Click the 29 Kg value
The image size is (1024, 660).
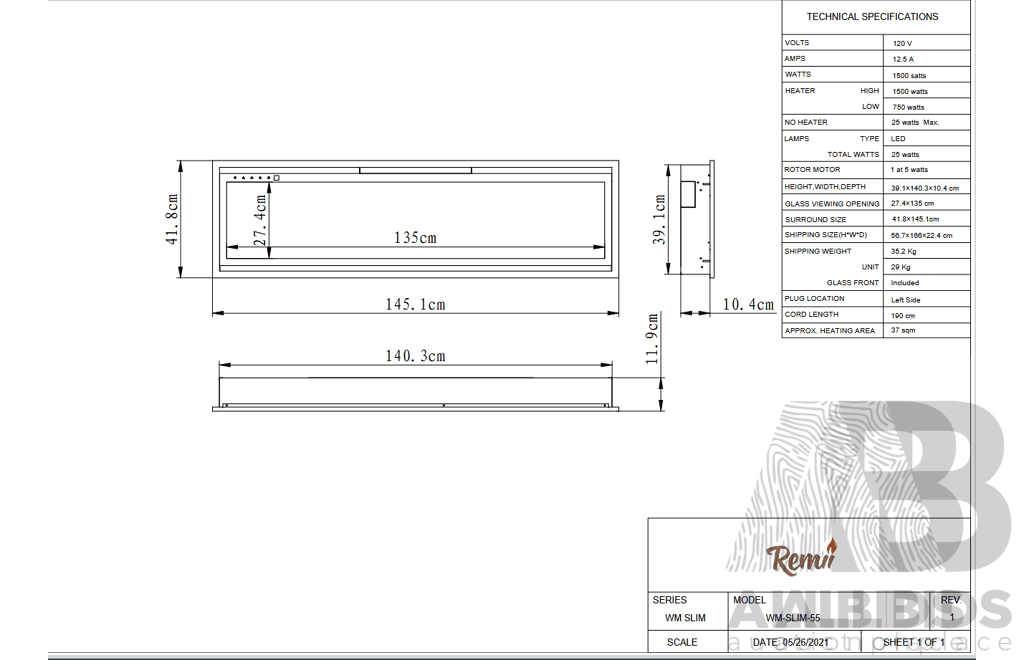pyautogui.click(x=900, y=267)
